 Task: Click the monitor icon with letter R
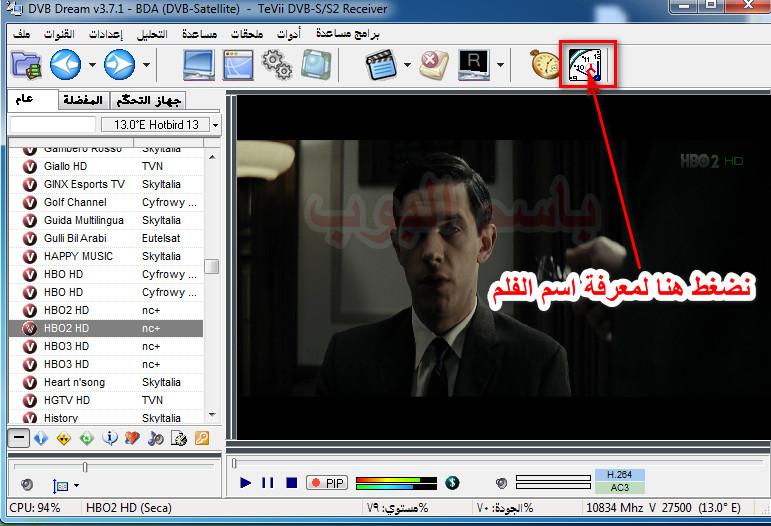coord(474,64)
